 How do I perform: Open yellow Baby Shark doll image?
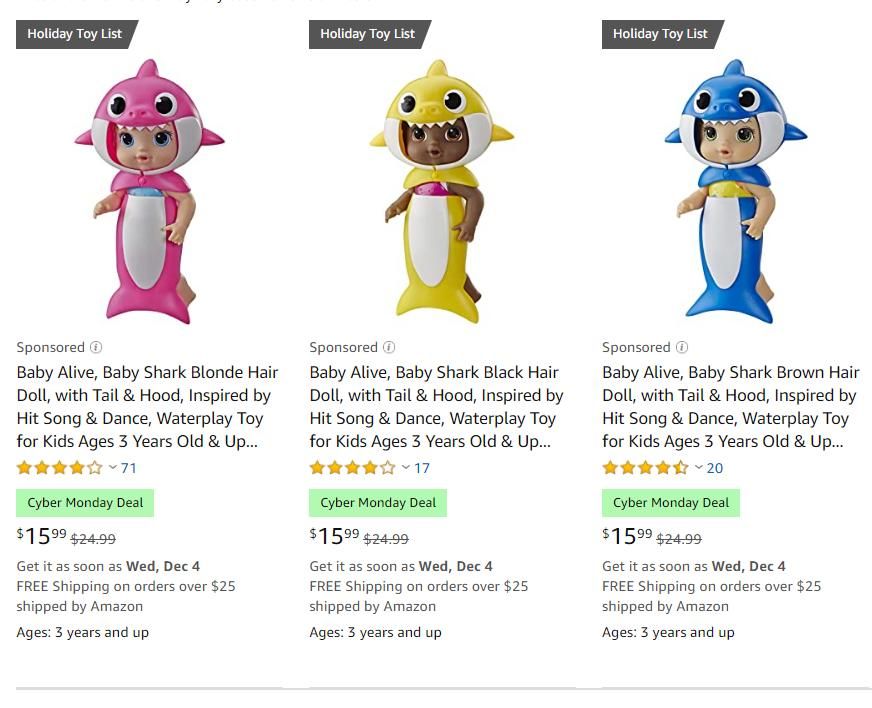coord(441,192)
